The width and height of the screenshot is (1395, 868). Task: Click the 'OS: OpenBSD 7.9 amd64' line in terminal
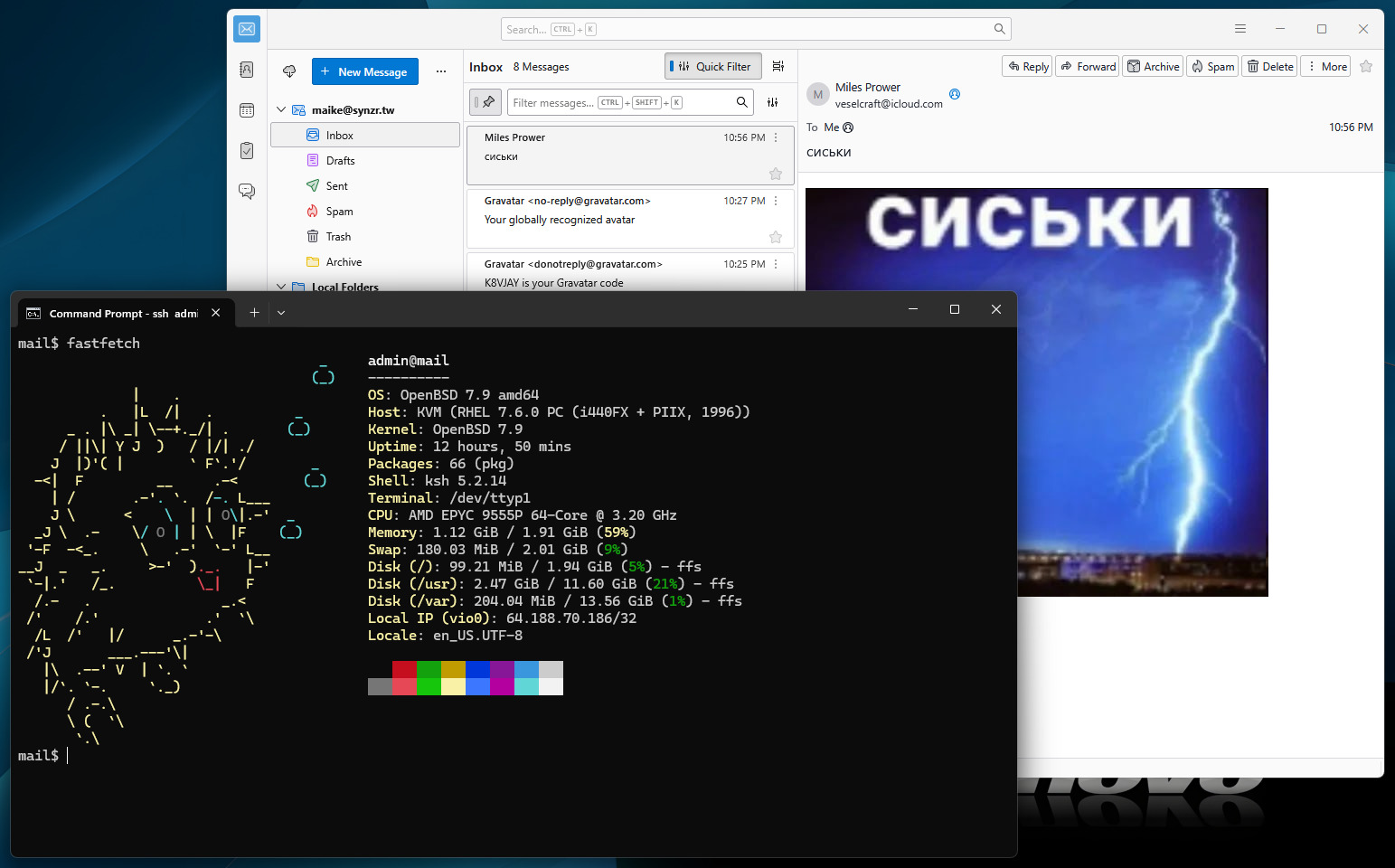tap(453, 395)
